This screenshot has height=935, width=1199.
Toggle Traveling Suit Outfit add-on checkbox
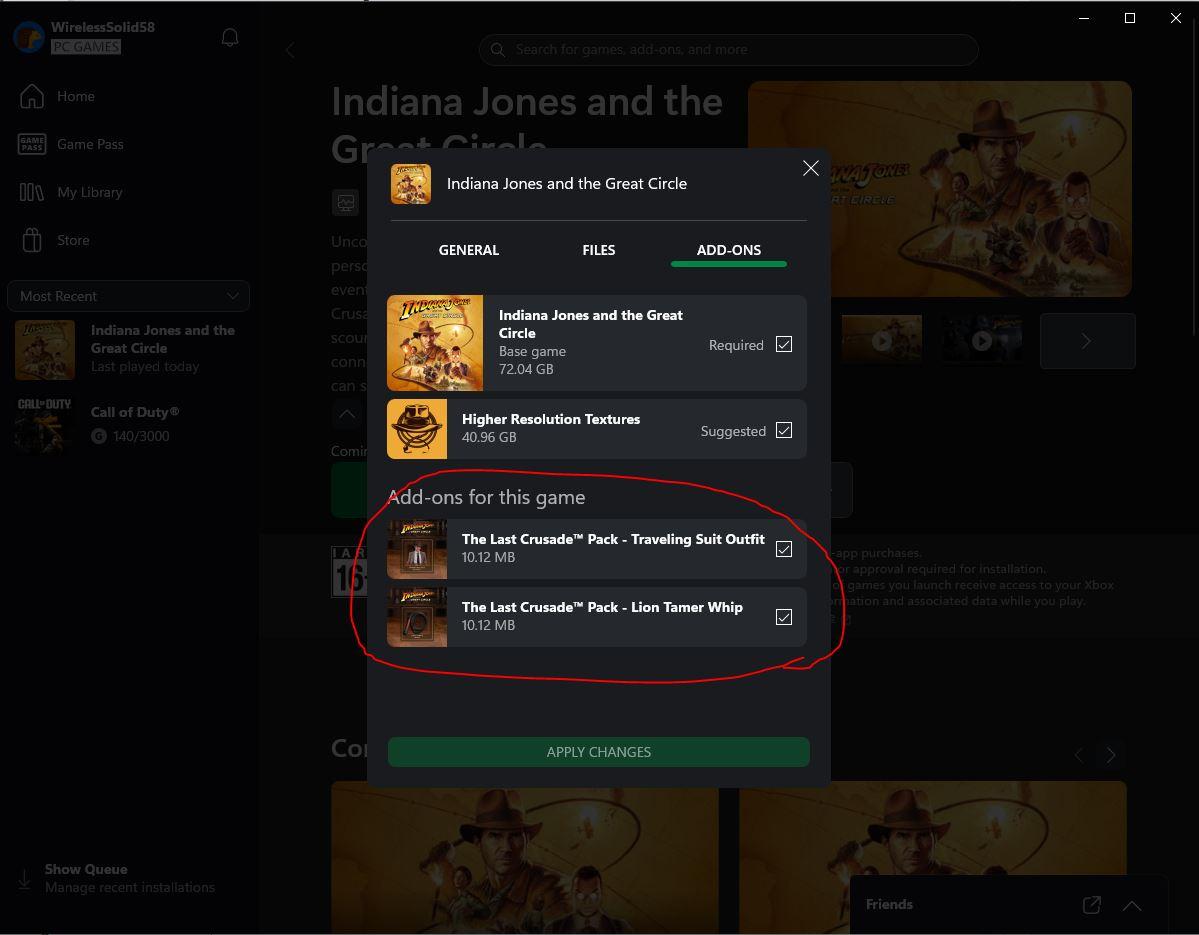784,549
